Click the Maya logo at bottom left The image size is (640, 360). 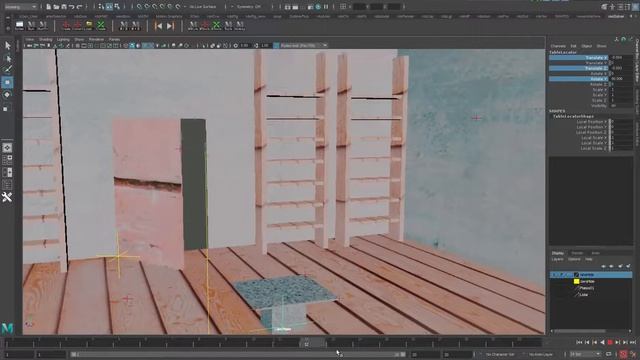point(7,328)
